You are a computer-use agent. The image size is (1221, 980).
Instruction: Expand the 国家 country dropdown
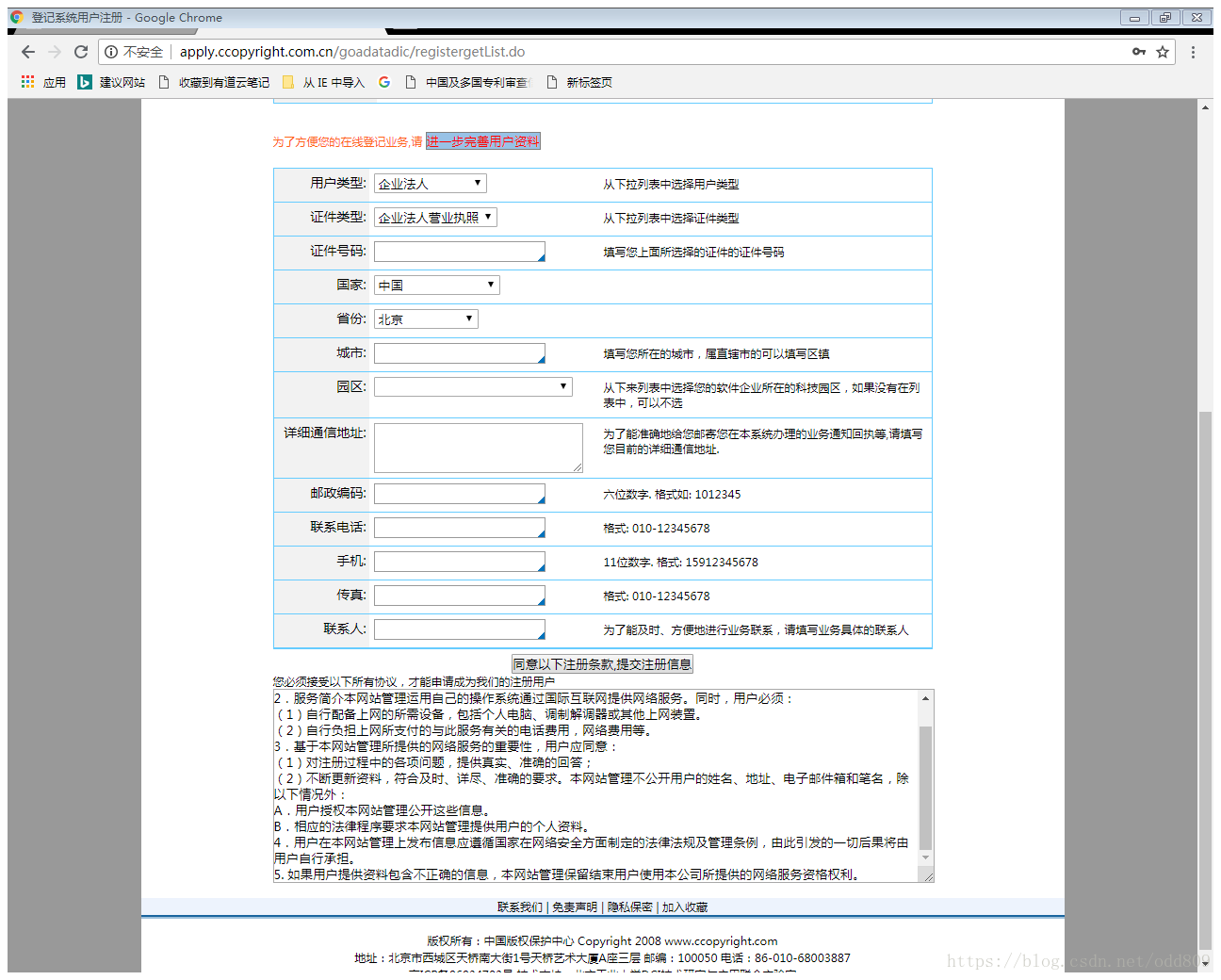coord(436,286)
